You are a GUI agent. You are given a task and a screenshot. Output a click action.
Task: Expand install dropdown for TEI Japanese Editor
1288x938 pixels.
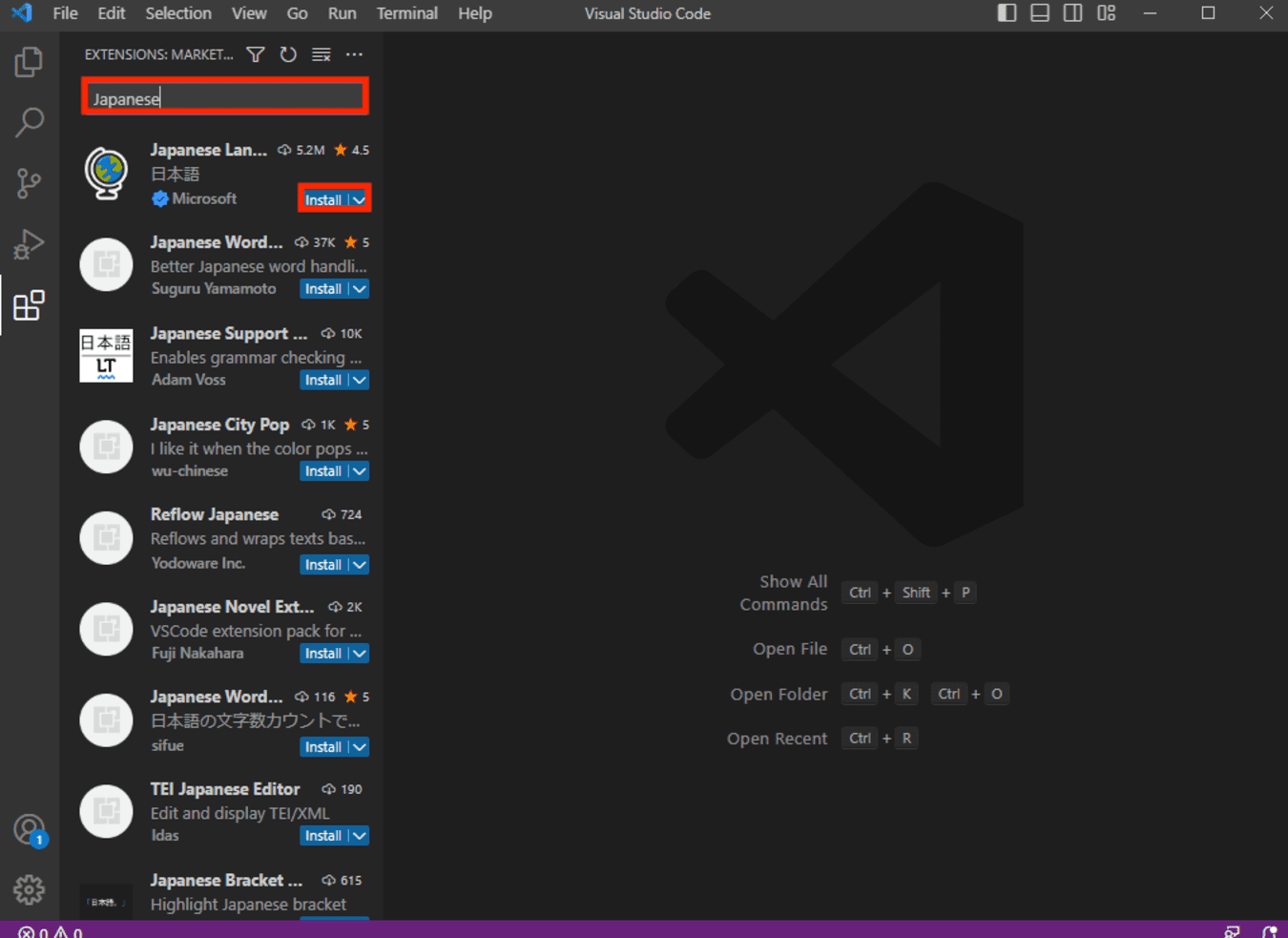click(x=359, y=836)
